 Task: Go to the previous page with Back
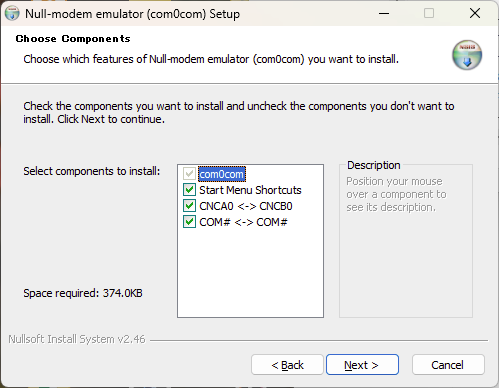coord(287,365)
